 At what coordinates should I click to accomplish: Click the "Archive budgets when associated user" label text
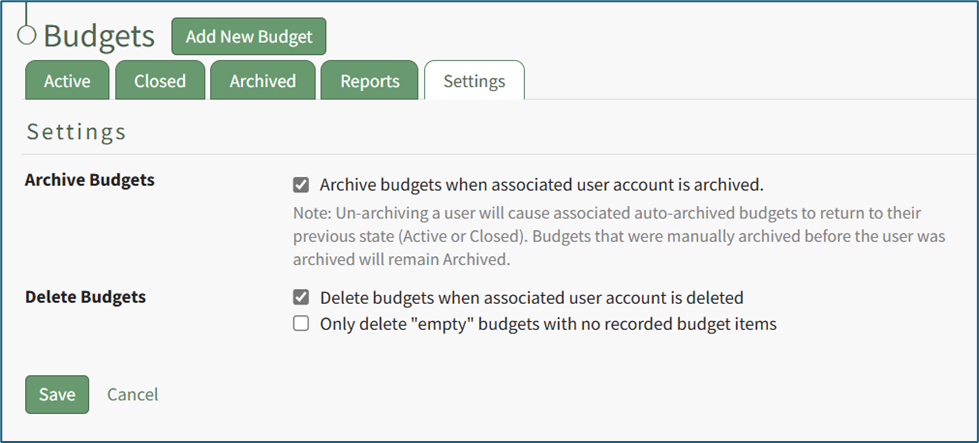(541, 185)
